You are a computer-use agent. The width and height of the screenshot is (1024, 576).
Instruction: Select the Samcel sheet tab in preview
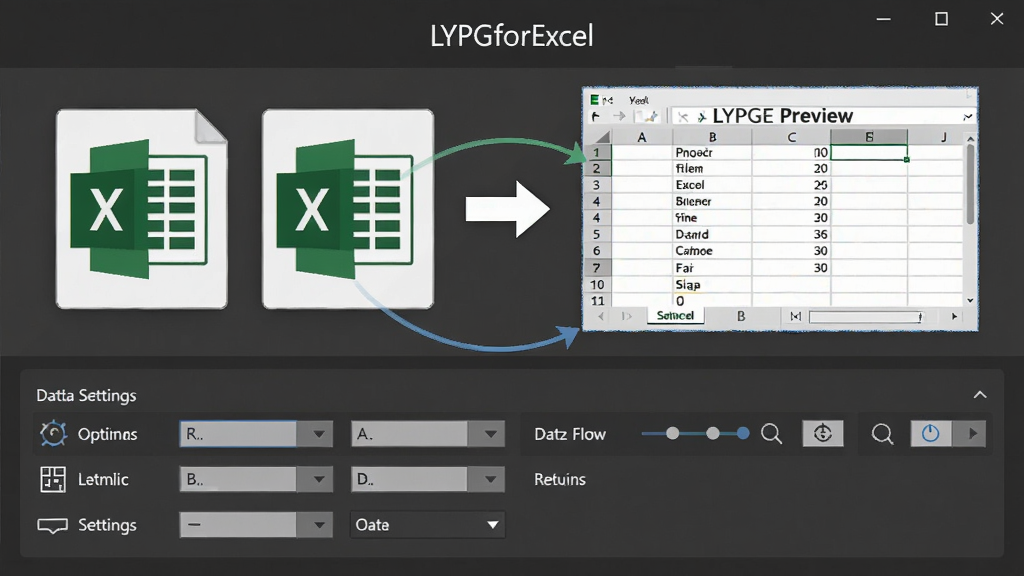(675, 315)
